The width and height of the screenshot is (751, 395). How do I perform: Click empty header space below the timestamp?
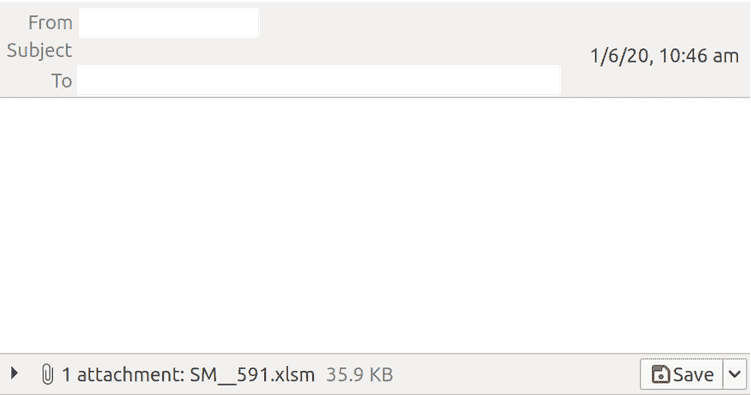[x=666, y=81]
